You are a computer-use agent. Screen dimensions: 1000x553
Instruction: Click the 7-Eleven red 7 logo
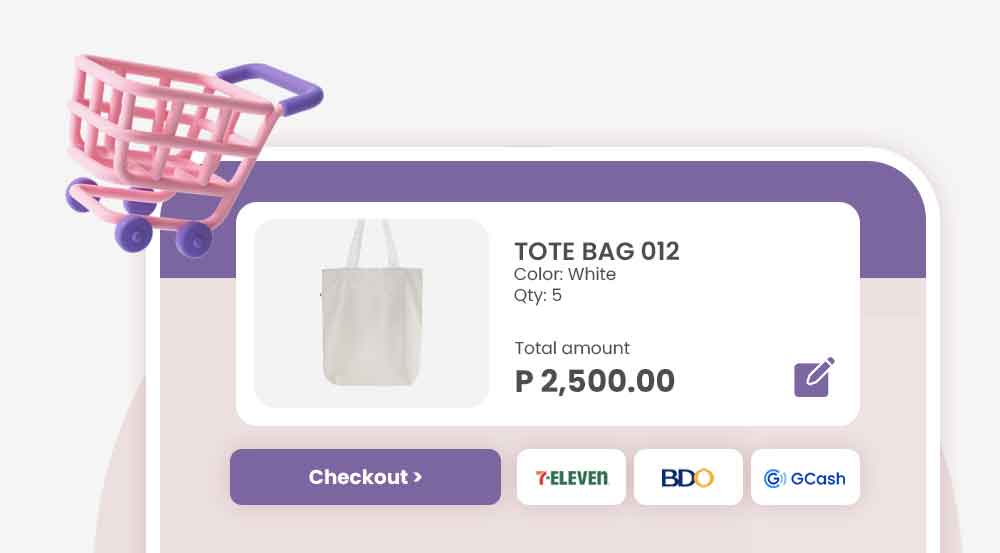point(541,478)
